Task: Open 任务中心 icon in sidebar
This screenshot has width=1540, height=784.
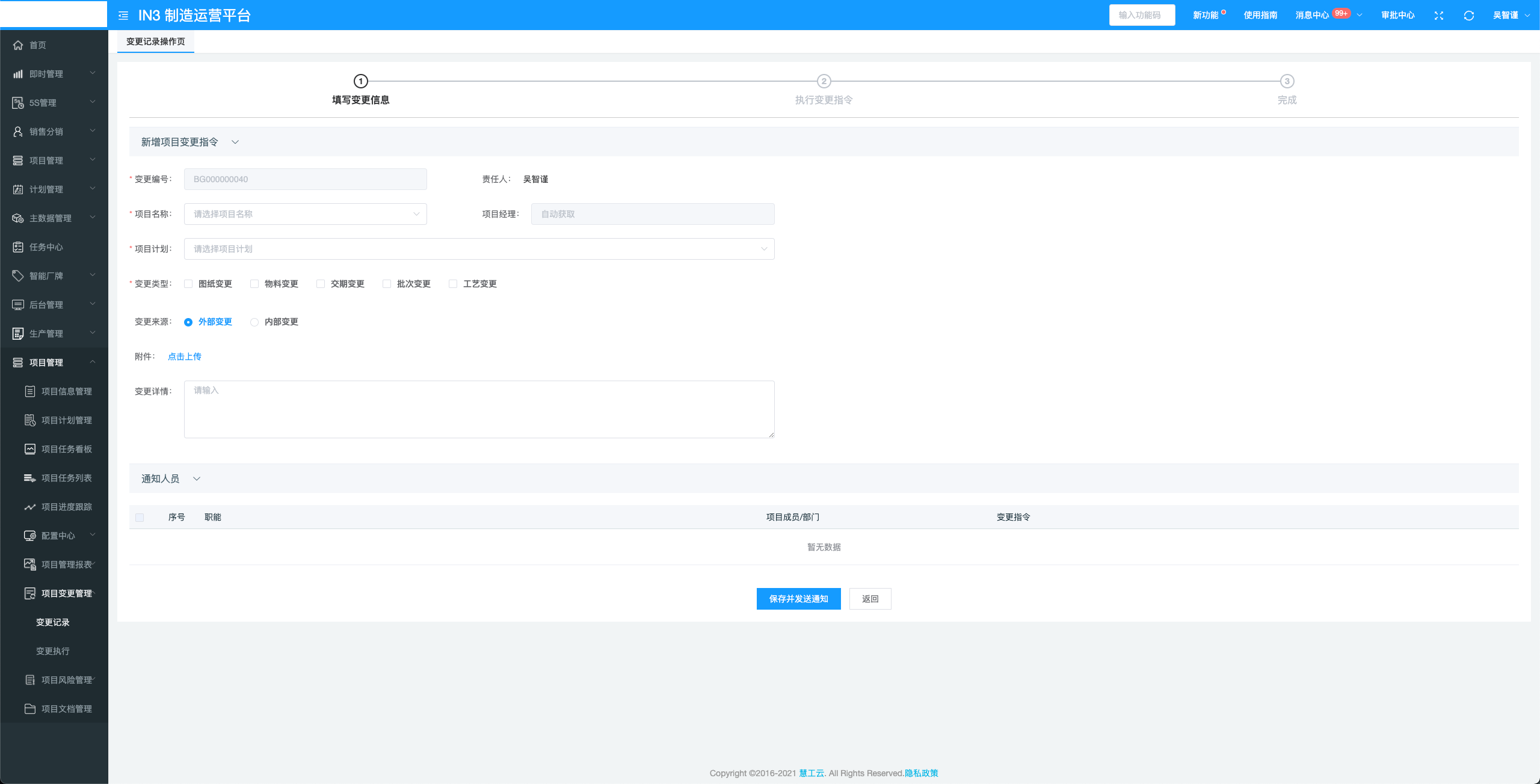Action: pyautogui.click(x=18, y=247)
